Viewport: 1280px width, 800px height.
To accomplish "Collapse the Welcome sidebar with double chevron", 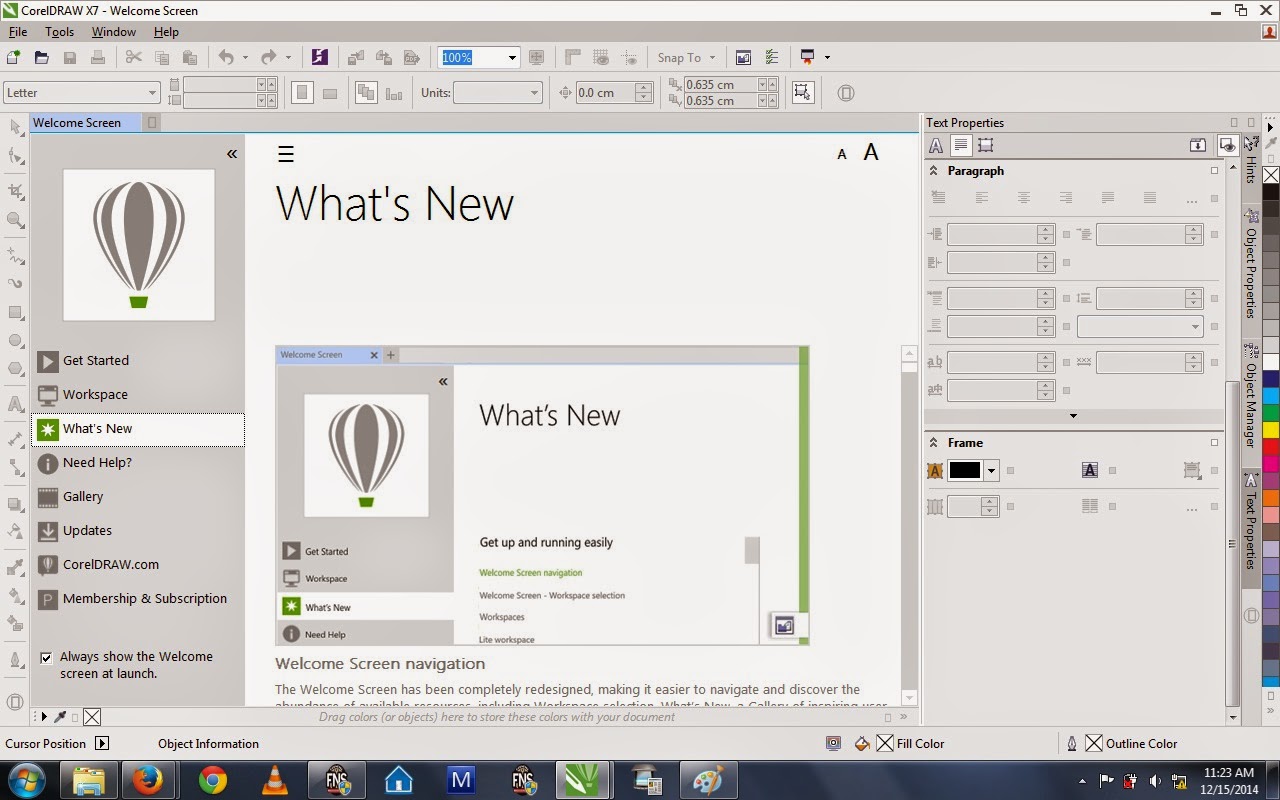I will pos(232,154).
